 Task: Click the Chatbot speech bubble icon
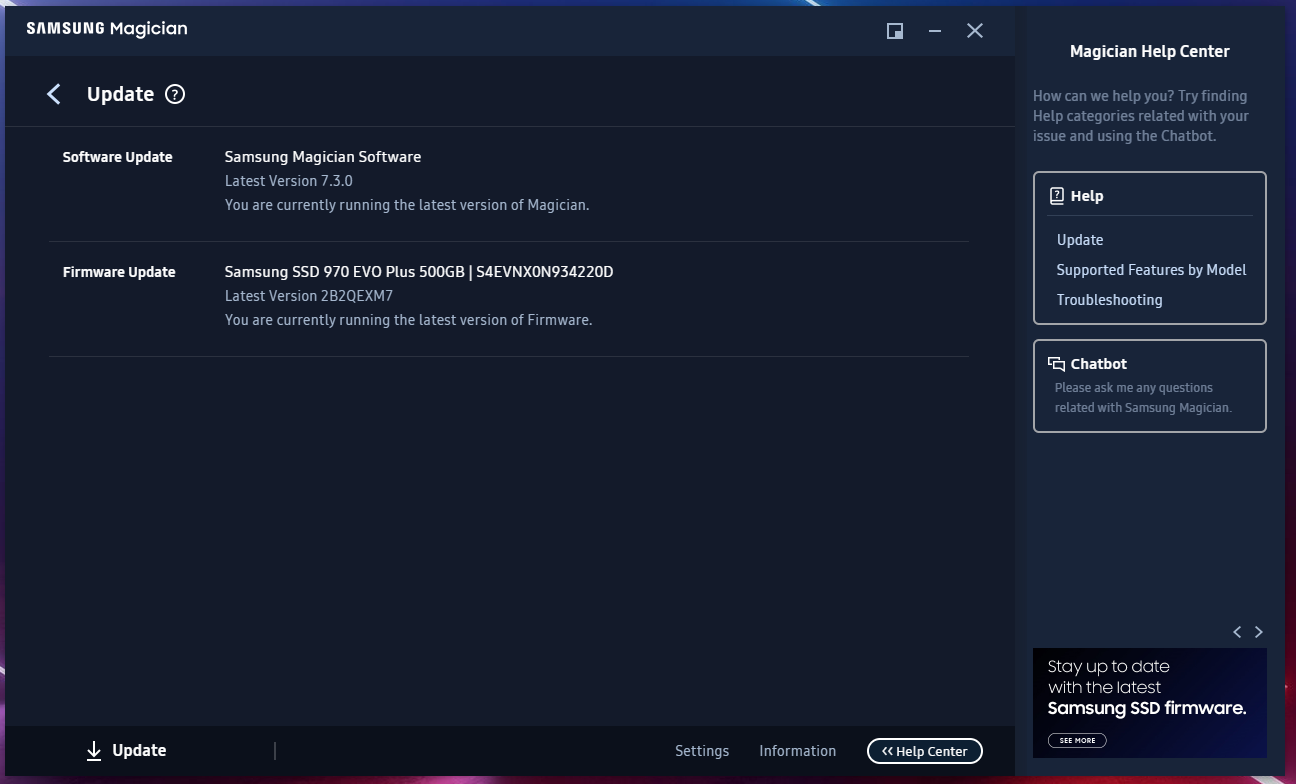click(1056, 364)
